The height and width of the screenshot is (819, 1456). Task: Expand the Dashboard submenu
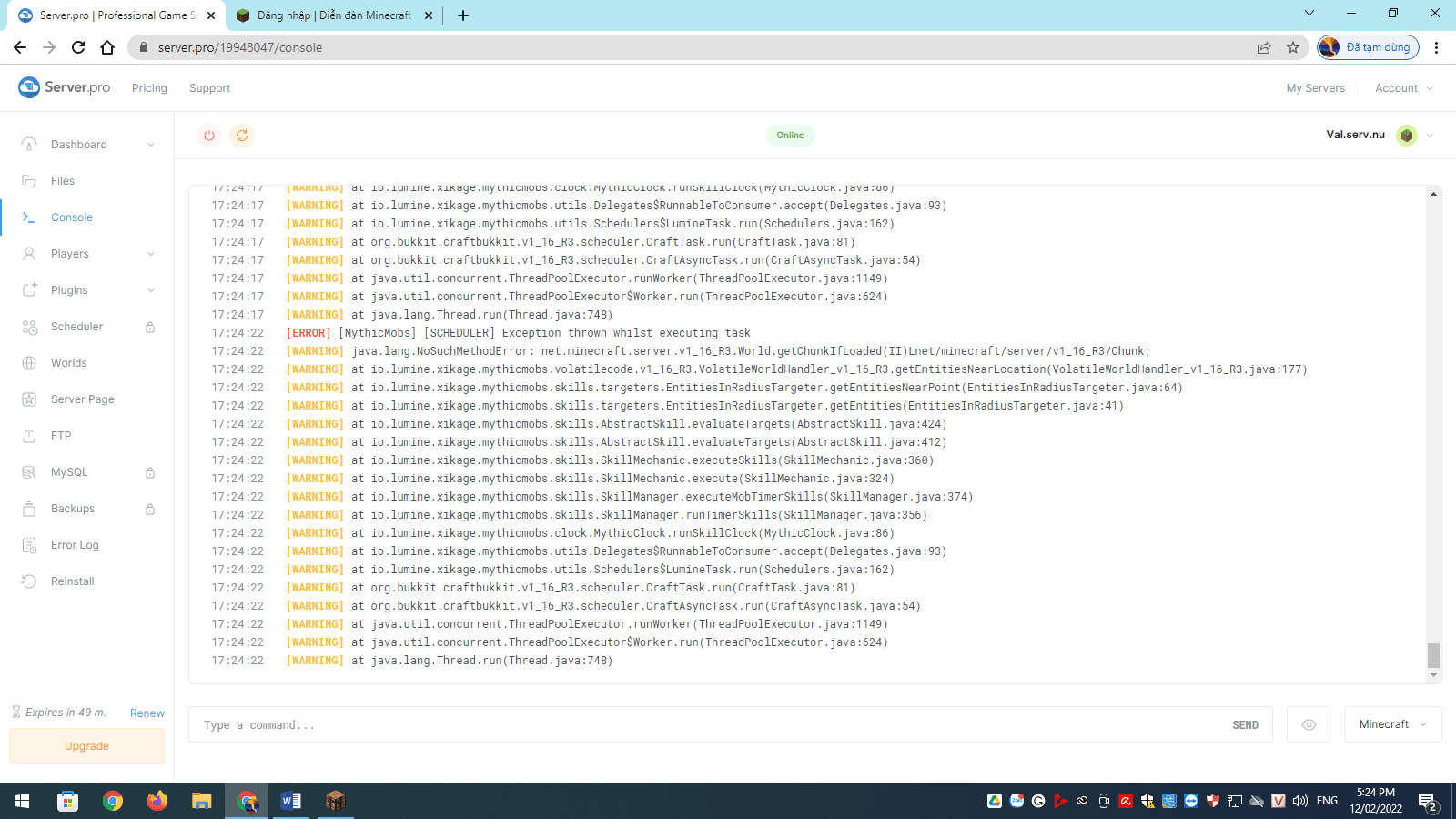[x=151, y=145]
